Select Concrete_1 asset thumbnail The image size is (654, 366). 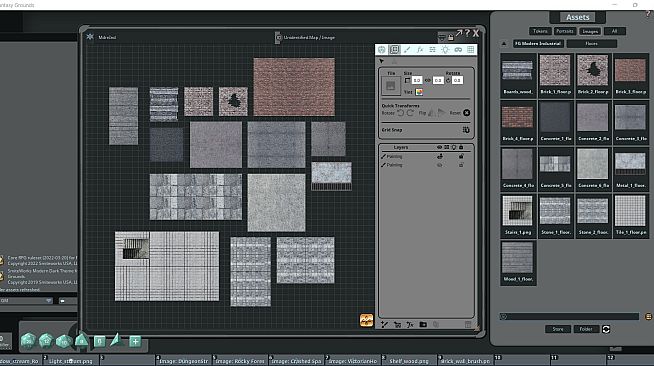click(x=555, y=122)
